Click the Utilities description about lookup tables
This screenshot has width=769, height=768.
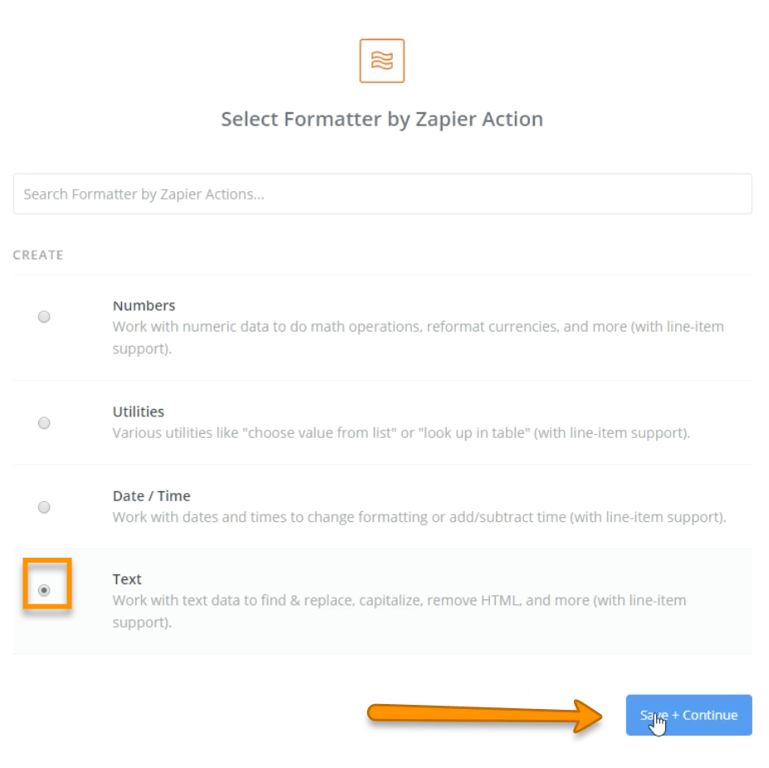click(x=401, y=433)
